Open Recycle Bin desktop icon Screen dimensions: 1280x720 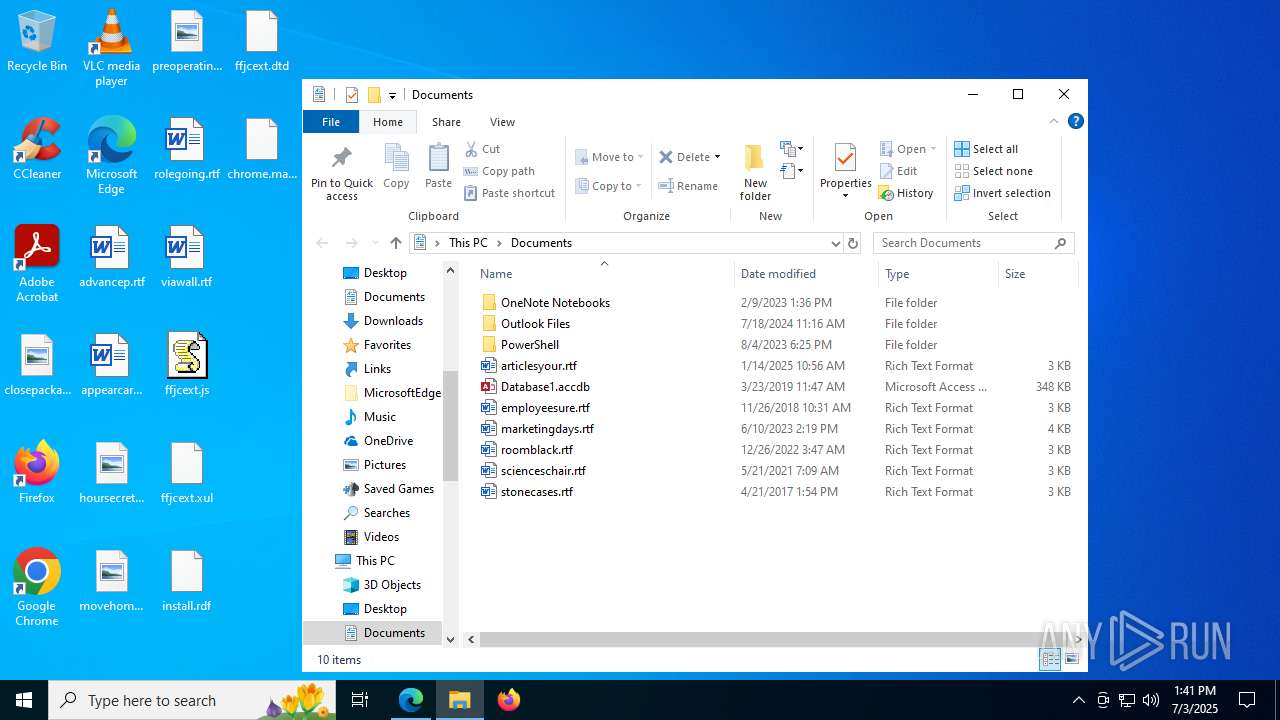[37, 42]
